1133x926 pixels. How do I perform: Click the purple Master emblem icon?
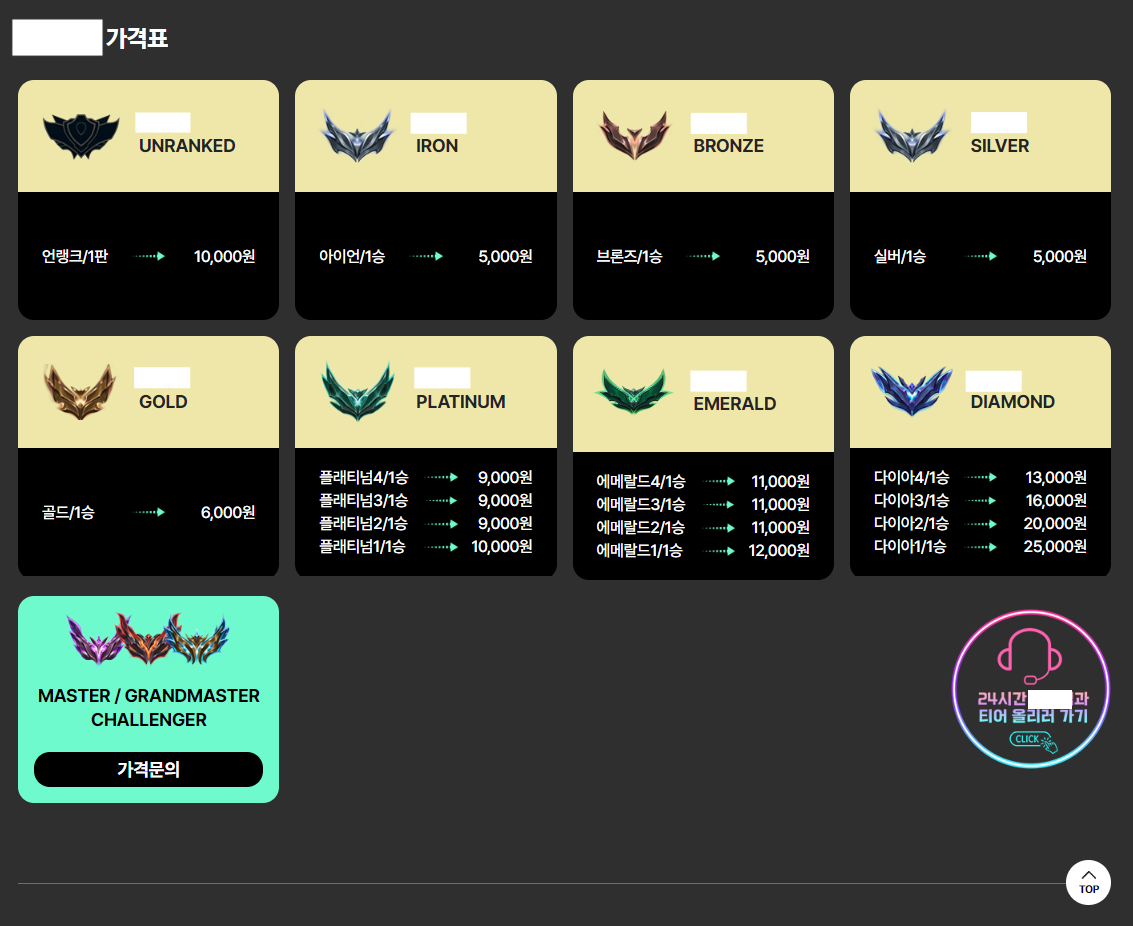[94, 640]
